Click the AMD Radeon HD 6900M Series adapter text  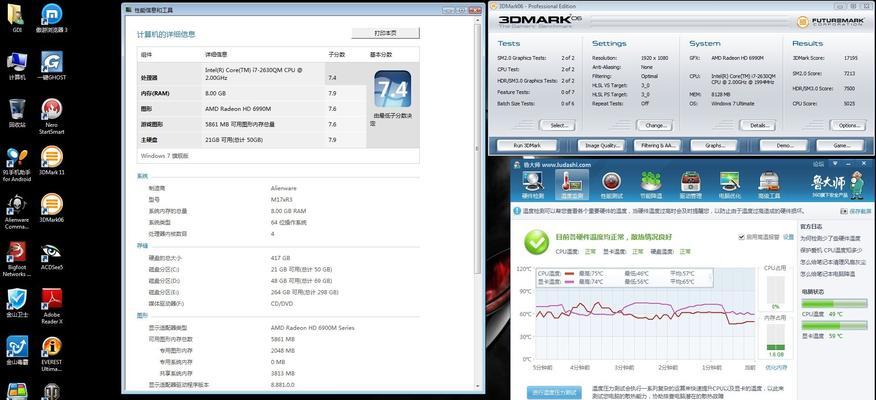click(312, 328)
